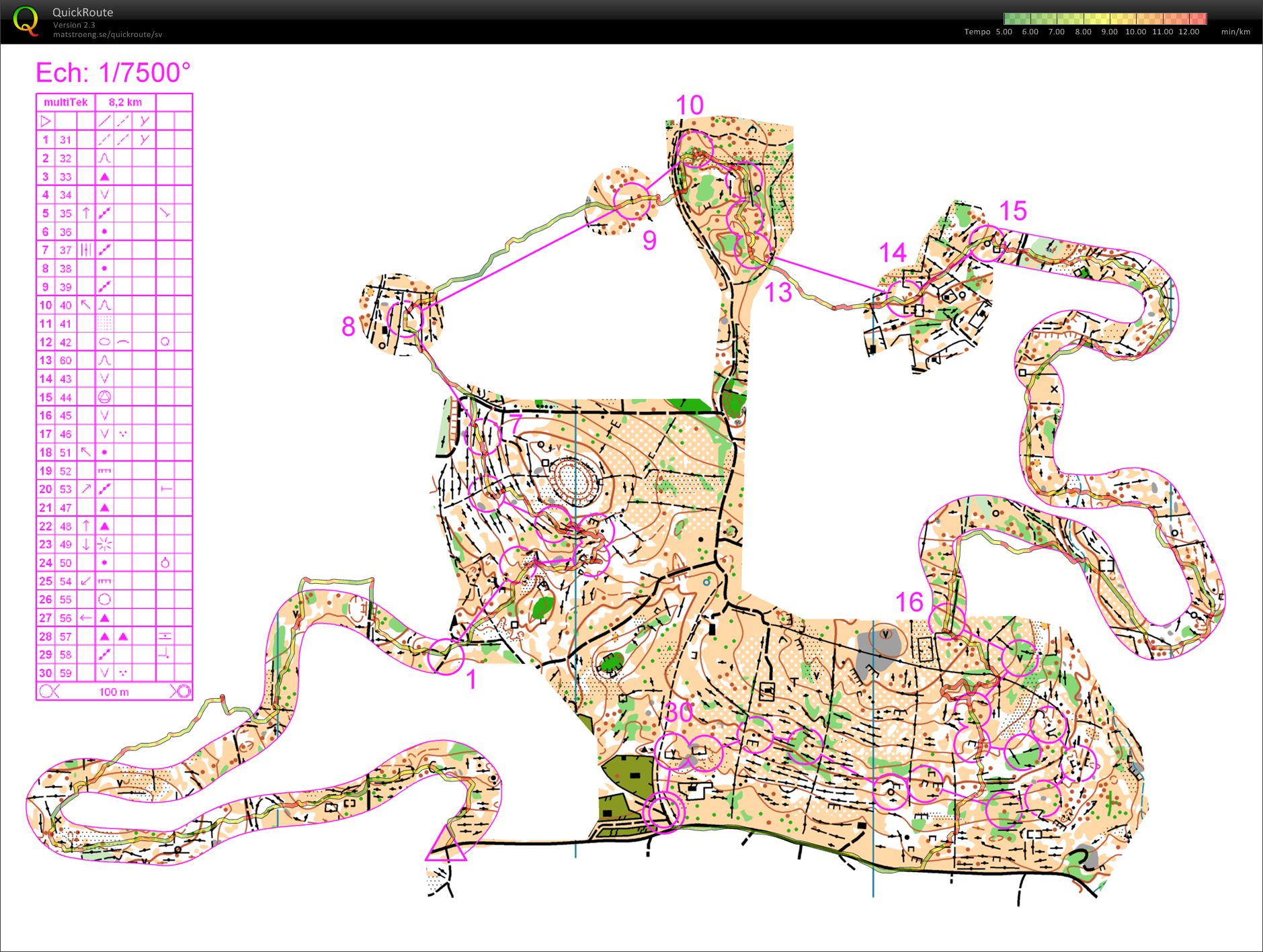Click control number 16 label on the map
Screen dimensions: 1263x952
(909, 602)
